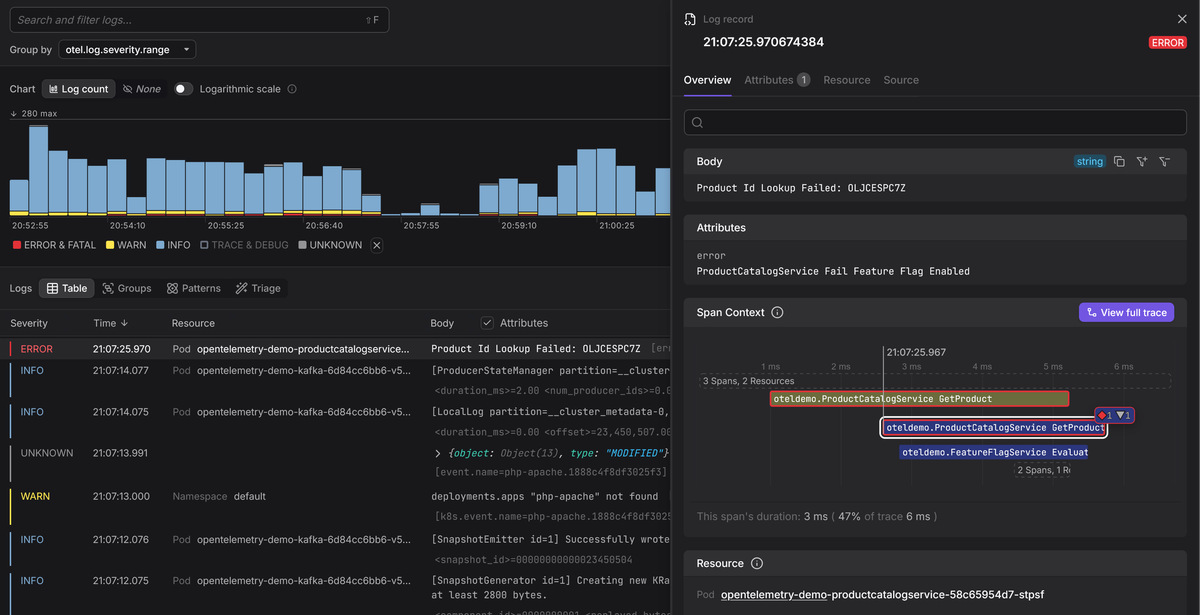Open the Group by otel.log.severity.range dropdown
This screenshot has width=1200, height=615.
(127, 49)
